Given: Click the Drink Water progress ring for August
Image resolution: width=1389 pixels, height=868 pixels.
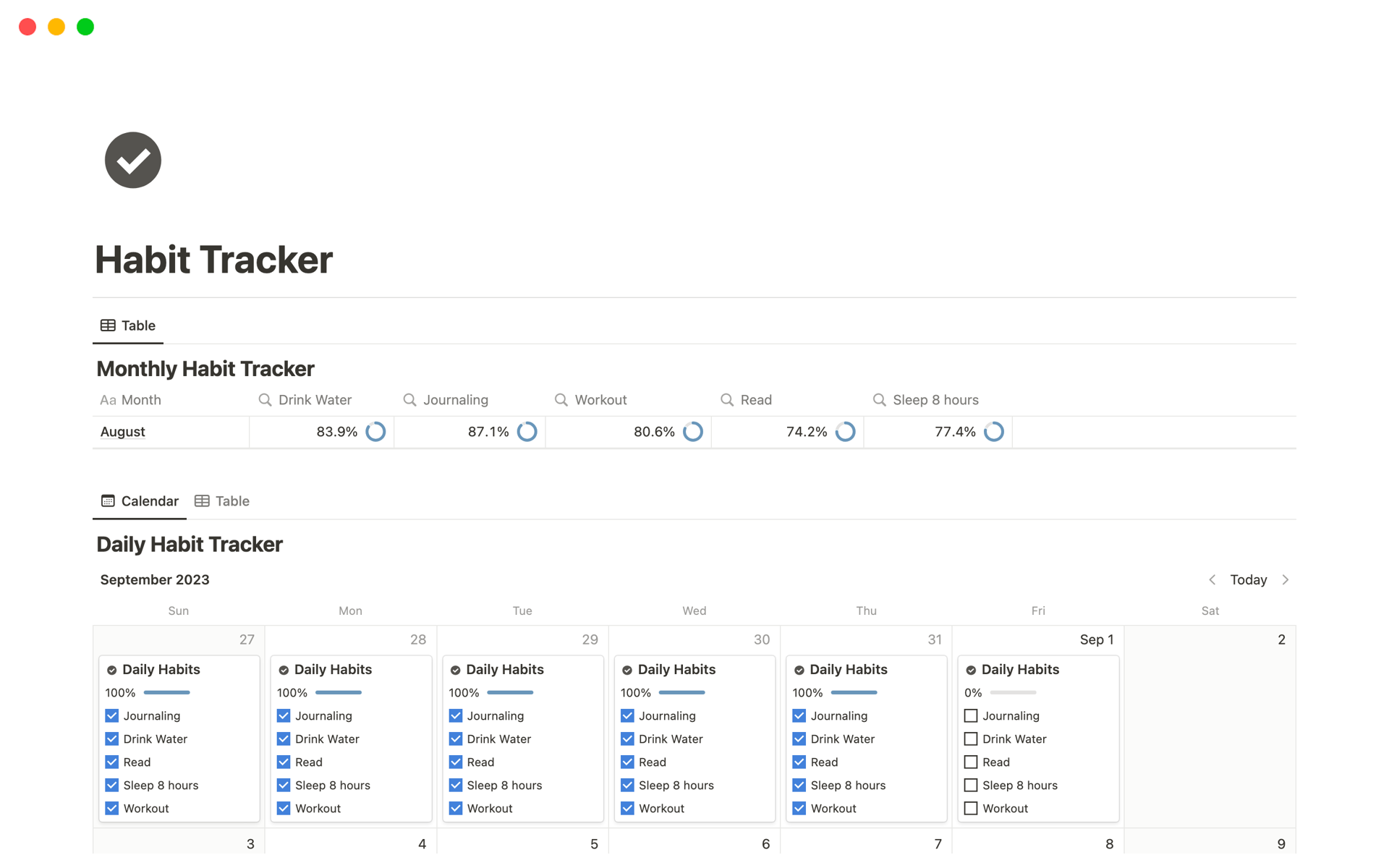Looking at the screenshot, I should 378,432.
